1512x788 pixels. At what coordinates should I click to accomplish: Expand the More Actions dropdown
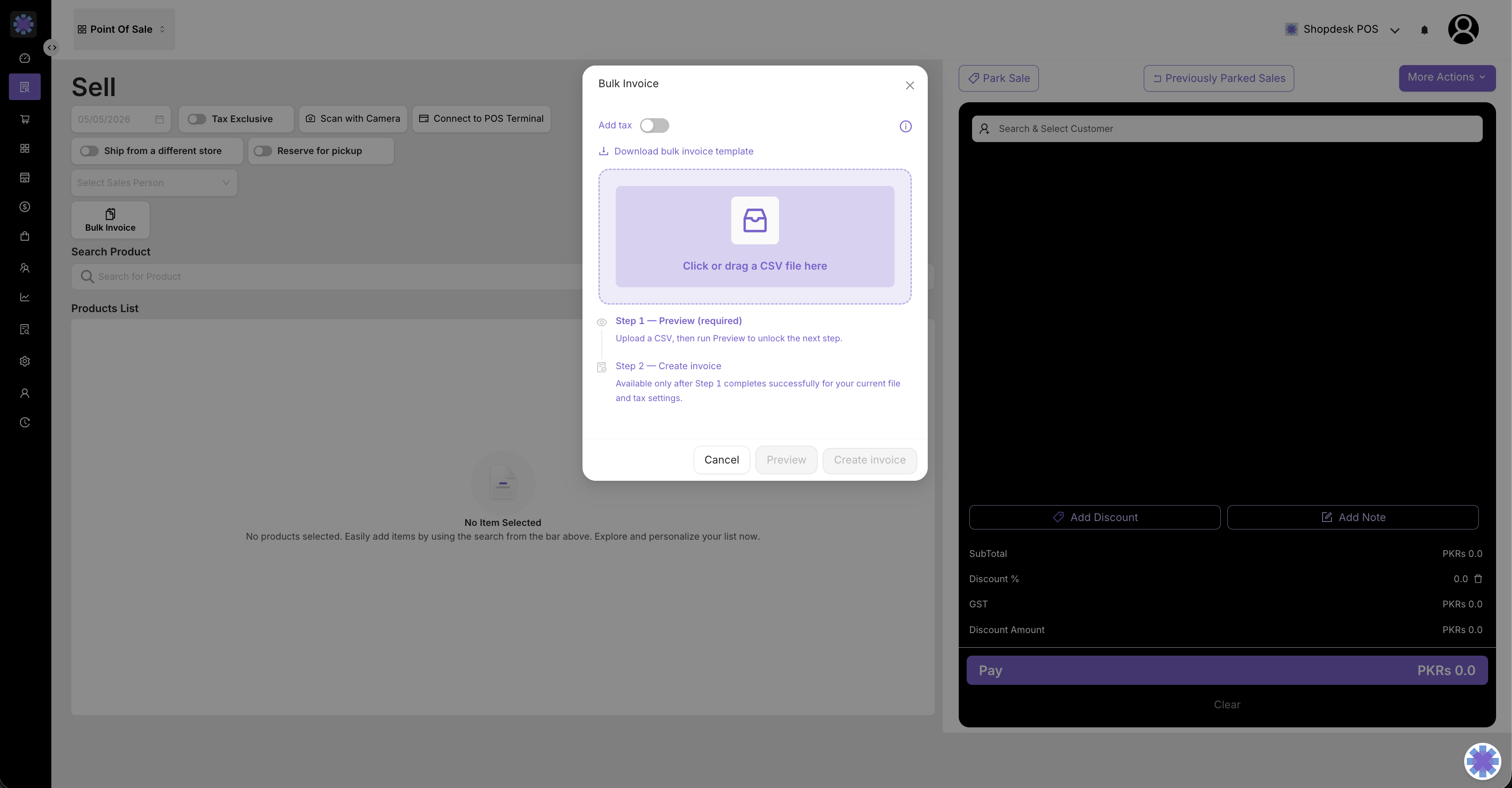[x=1447, y=77]
